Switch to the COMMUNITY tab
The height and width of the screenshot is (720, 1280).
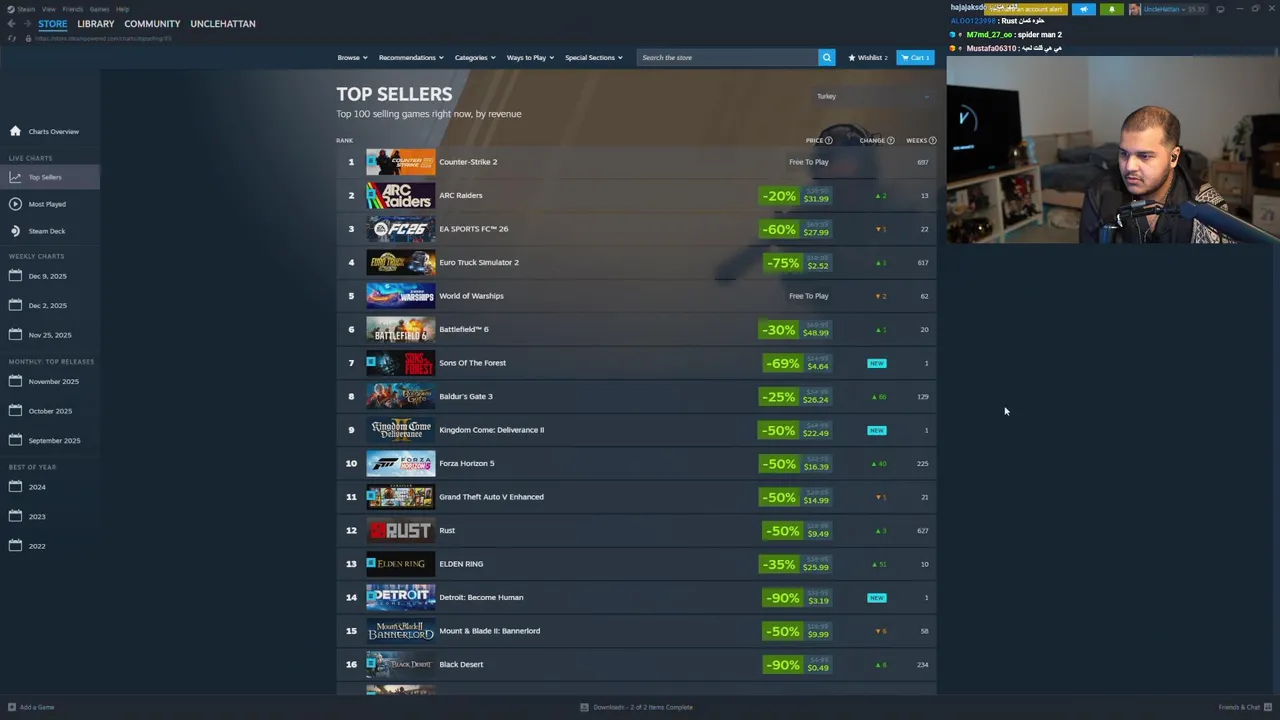tap(152, 23)
